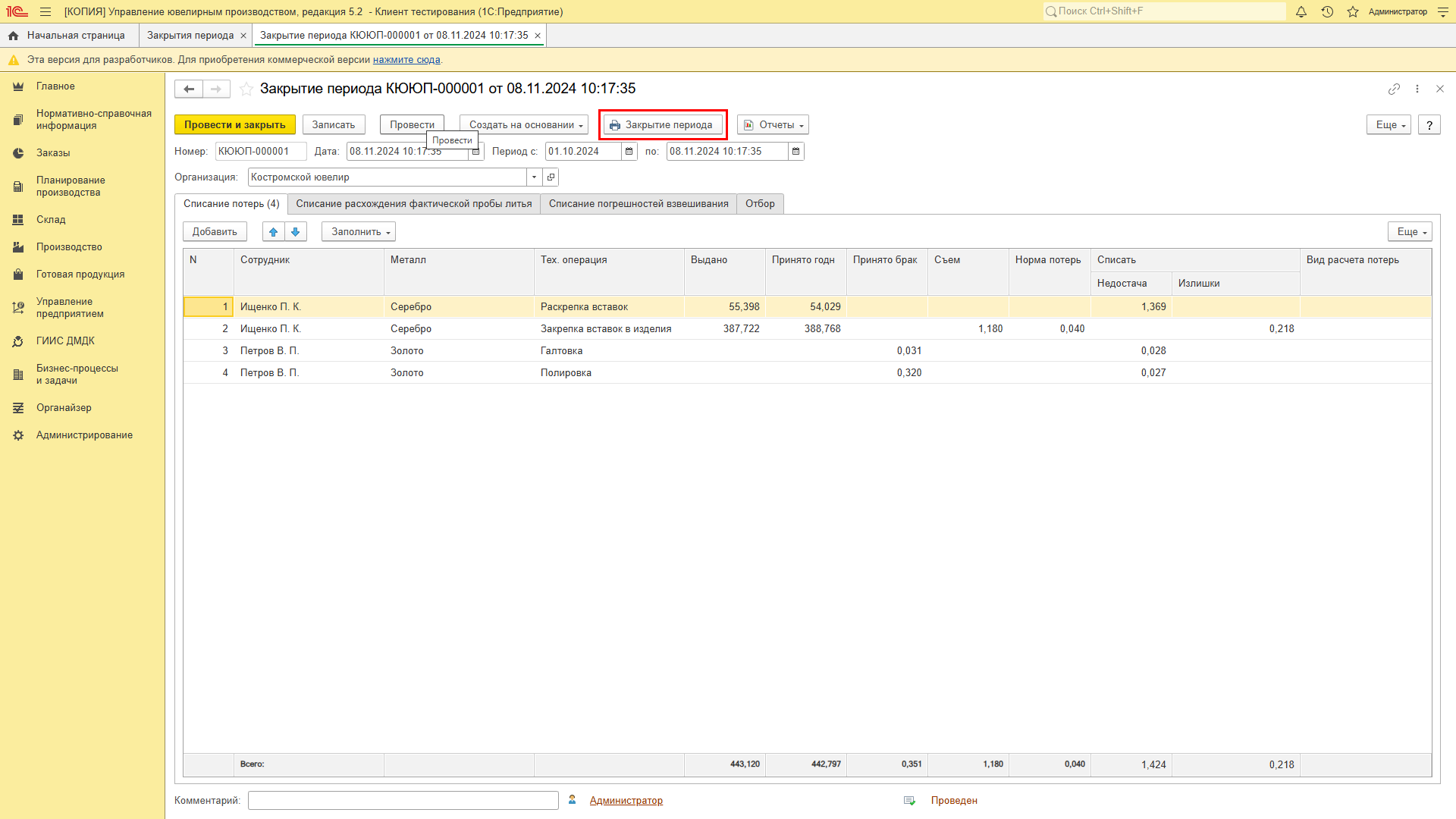This screenshot has width=1456, height=819.
Task: Follow the нажмите сюда link
Action: point(406,60)
